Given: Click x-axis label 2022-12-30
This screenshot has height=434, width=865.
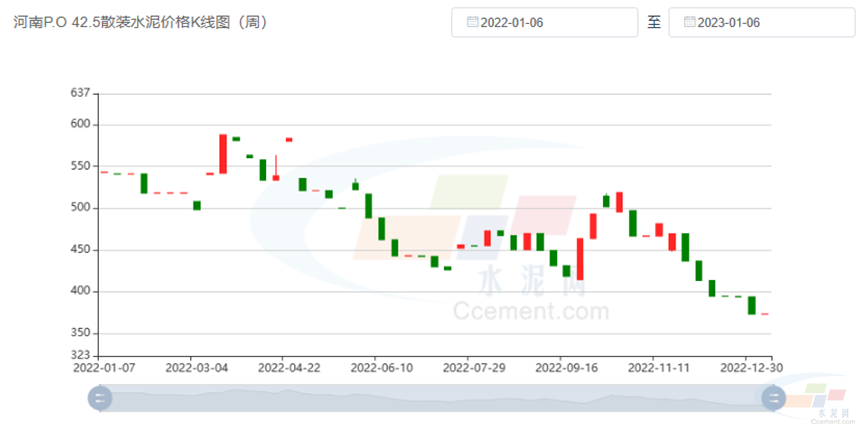Looking at the screenshot, I should click(x=751, y=368).
